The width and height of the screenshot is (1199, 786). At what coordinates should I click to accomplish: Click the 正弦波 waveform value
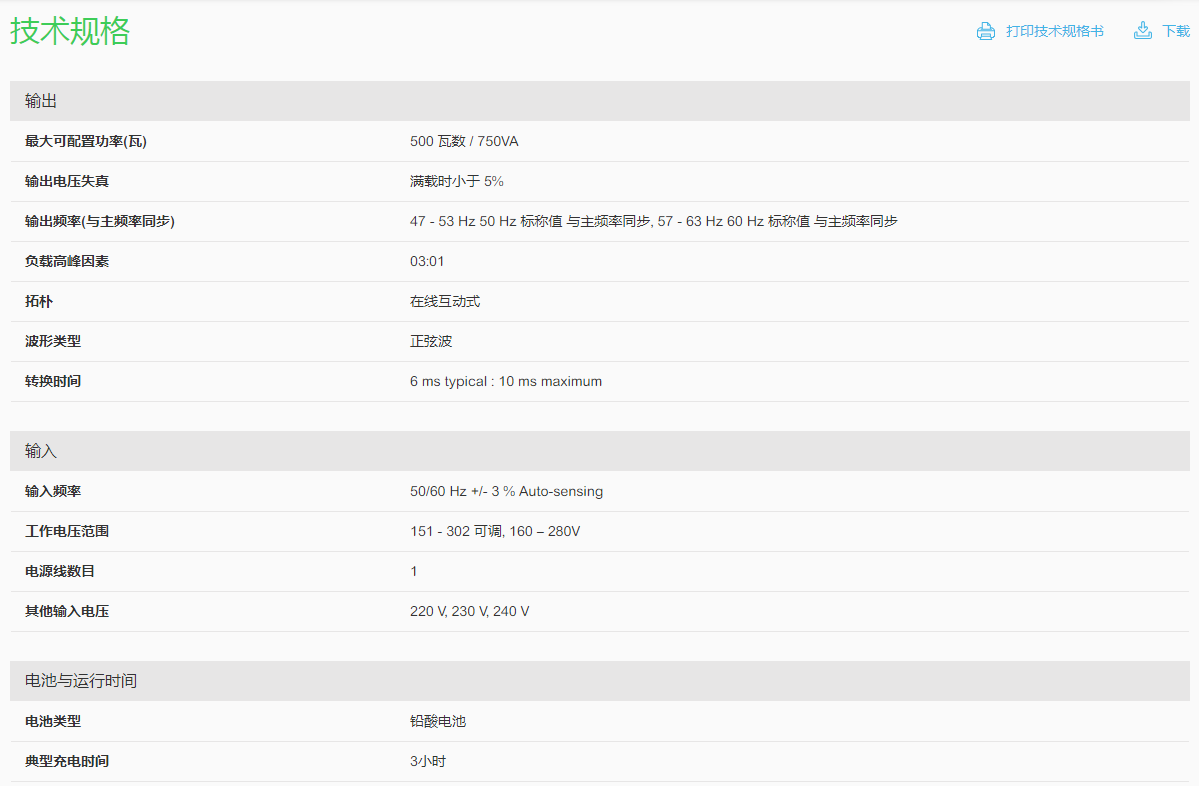pos(431,341)
